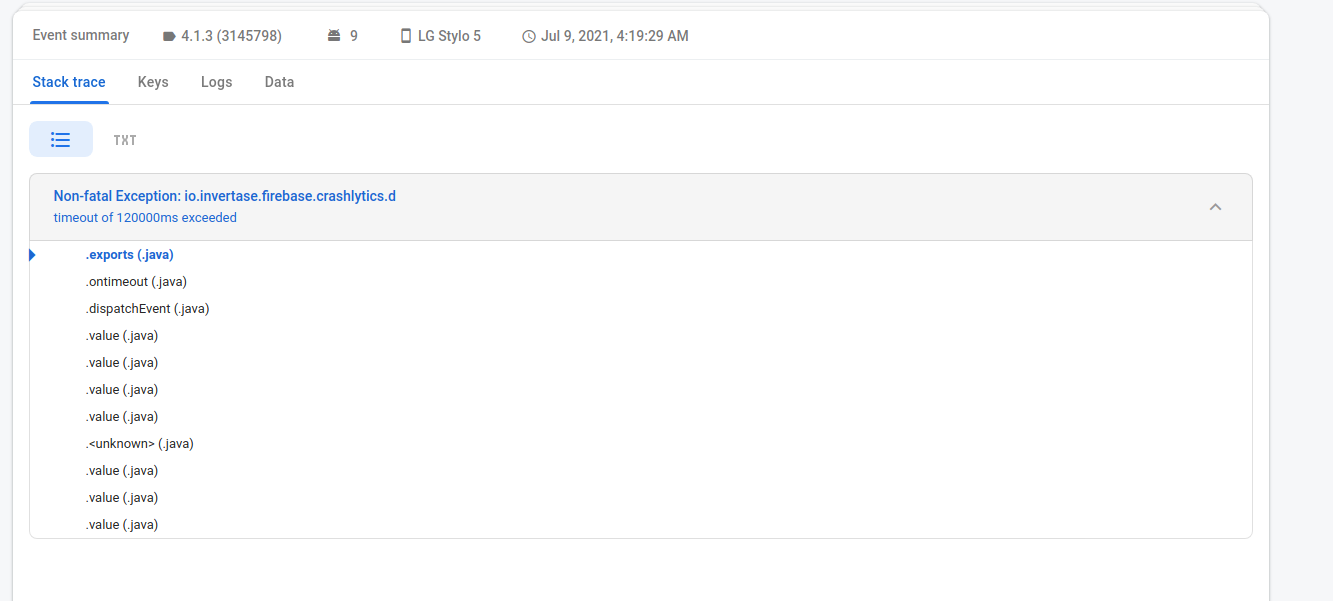The image size is (1333, 601).
Task: Click the clock icon beside the event timestamp
Action: 527,35
